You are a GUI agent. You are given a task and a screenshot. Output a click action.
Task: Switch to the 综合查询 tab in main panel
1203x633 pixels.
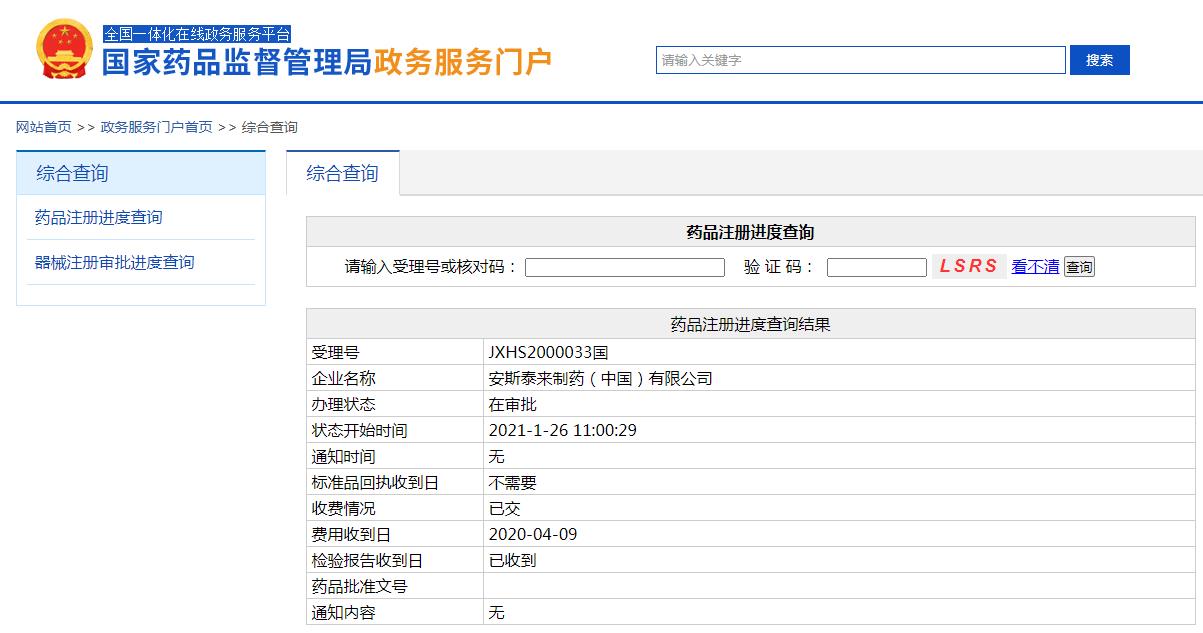coord(342,173)
